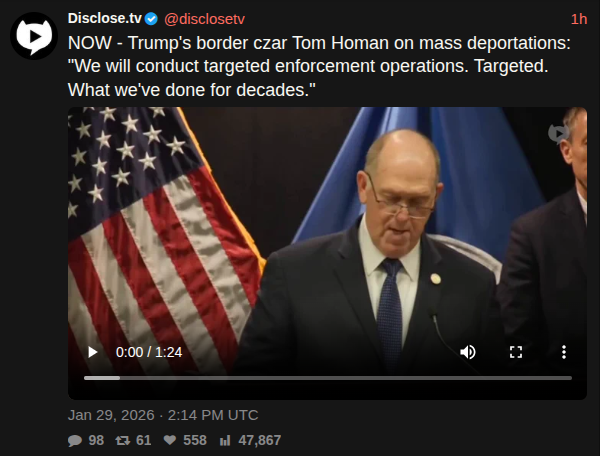This screenshot has width=600, height=456.
Task: Mute the video with the speaker icon
Action: [468, 352]
